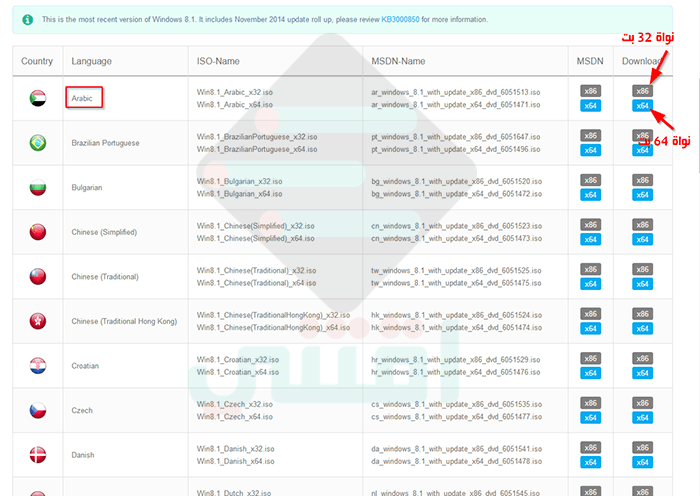Open MSDN x64 entry for Hong Kong Chinese
The width and height of the screenshot is (700, 496).
coord(591,329)
